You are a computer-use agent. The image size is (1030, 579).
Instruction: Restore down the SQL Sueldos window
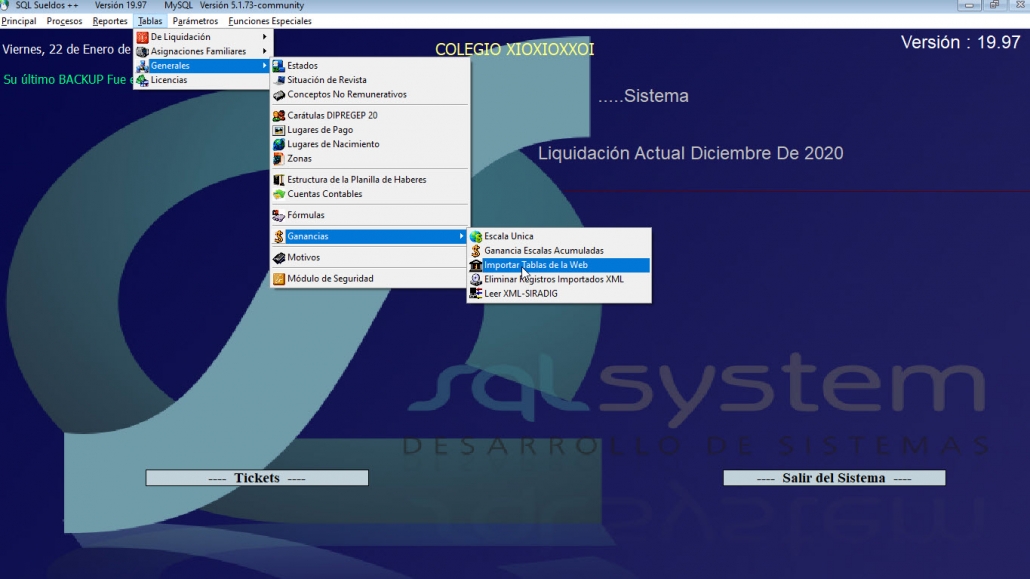(995, 5)
